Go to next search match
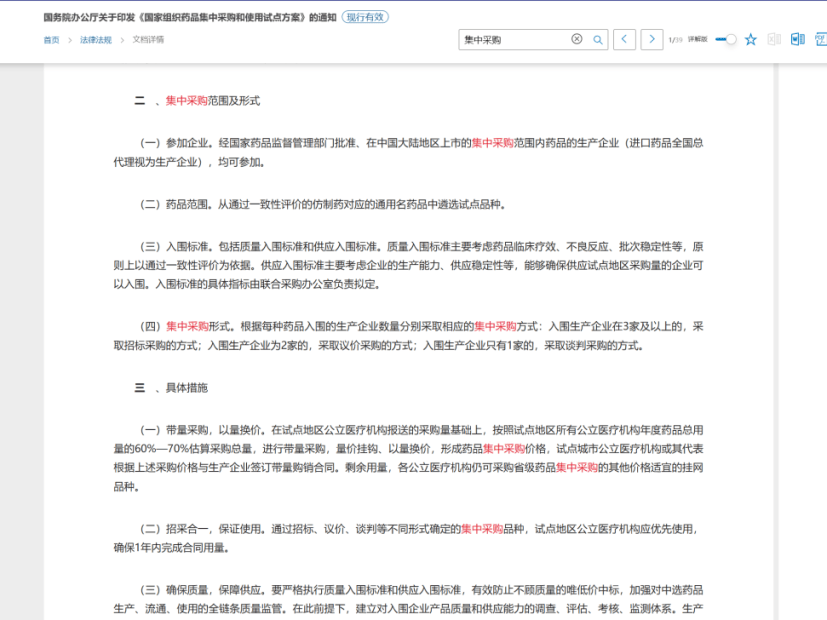 point(652,40)
